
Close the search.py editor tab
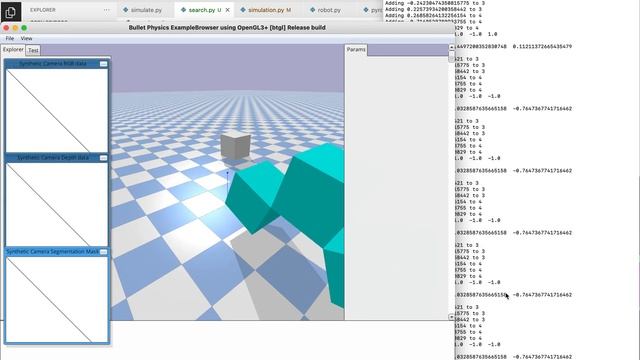pos(227,10)
